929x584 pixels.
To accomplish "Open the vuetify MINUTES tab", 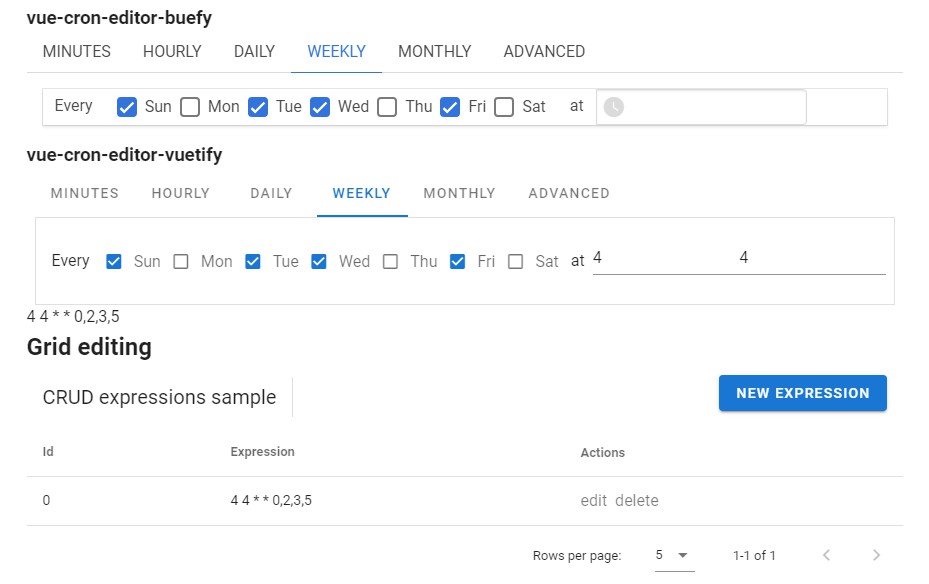I will 85,193.
